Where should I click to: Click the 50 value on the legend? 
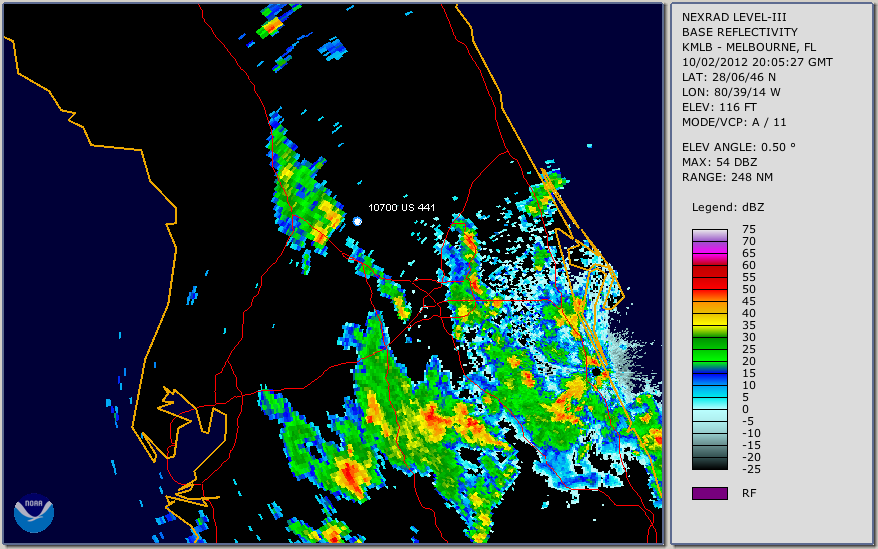[x=749, y=290]
